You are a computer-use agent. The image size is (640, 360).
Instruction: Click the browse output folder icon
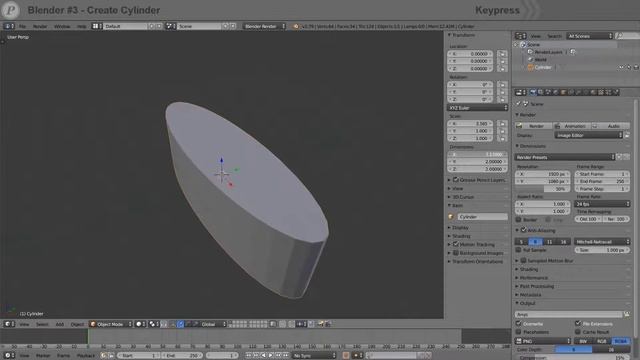pyautogui.click(x=627, y=315)
